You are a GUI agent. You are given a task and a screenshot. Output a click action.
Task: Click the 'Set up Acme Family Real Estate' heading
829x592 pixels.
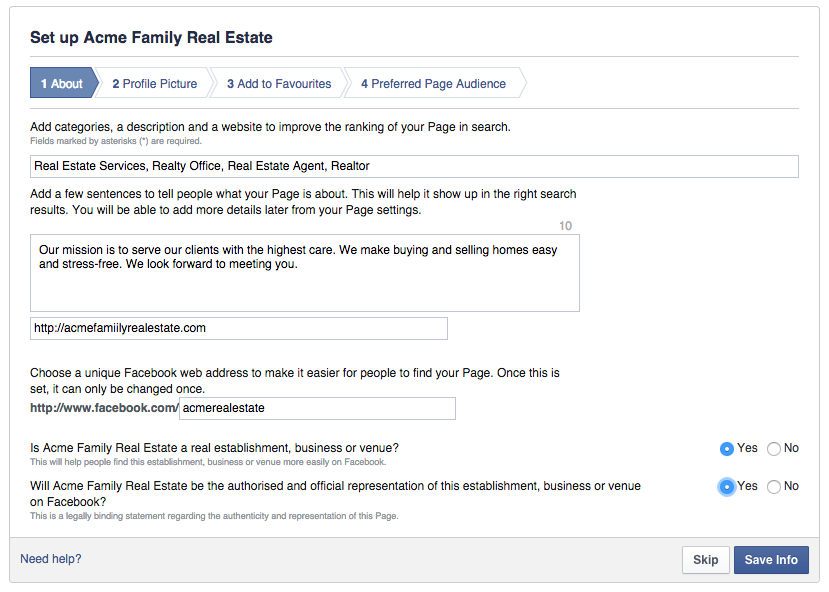coord(151,38)
